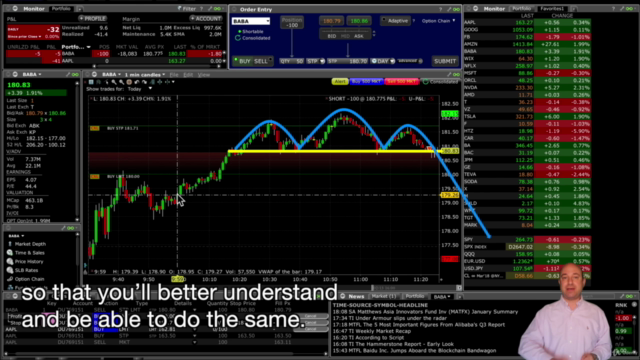Click the help icon next to Adaptive

(414, 21)
